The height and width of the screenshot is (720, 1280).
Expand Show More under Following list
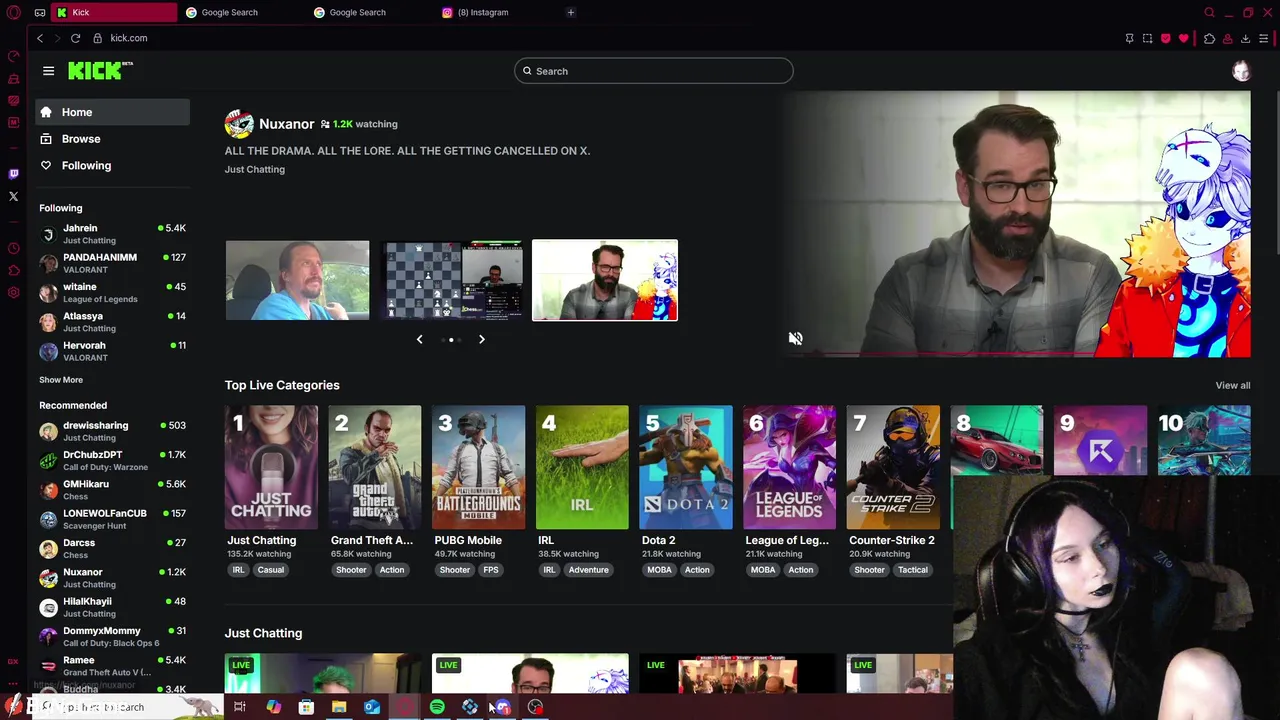coord(61,380)
